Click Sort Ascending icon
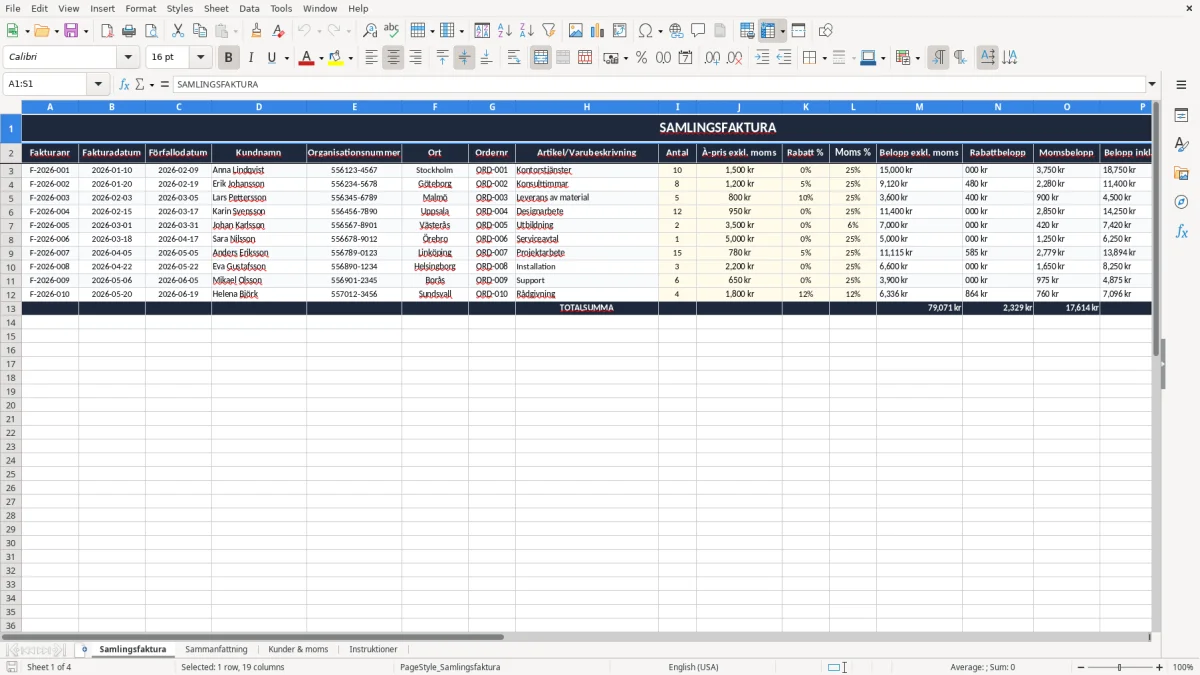This screenshot has height=675, width=1200. 505,31
